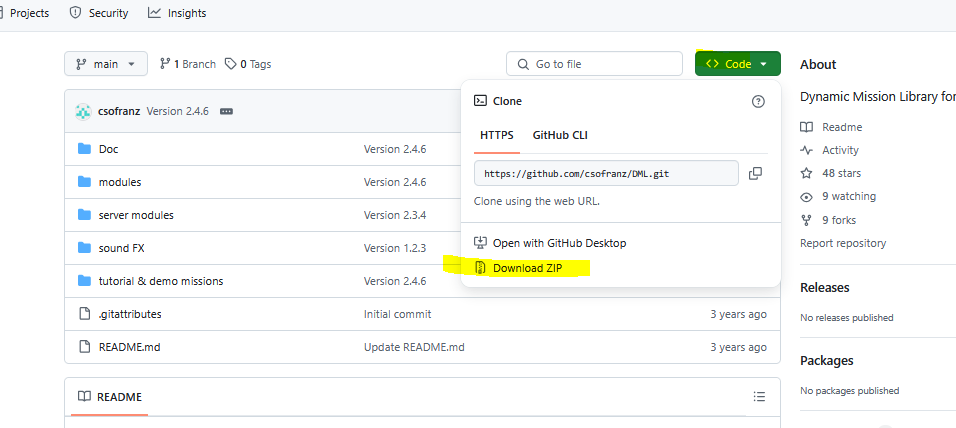Click the tag icon beside 0 Tags
The height and width of the screenshot is (428, 956).
coord(230,64)
